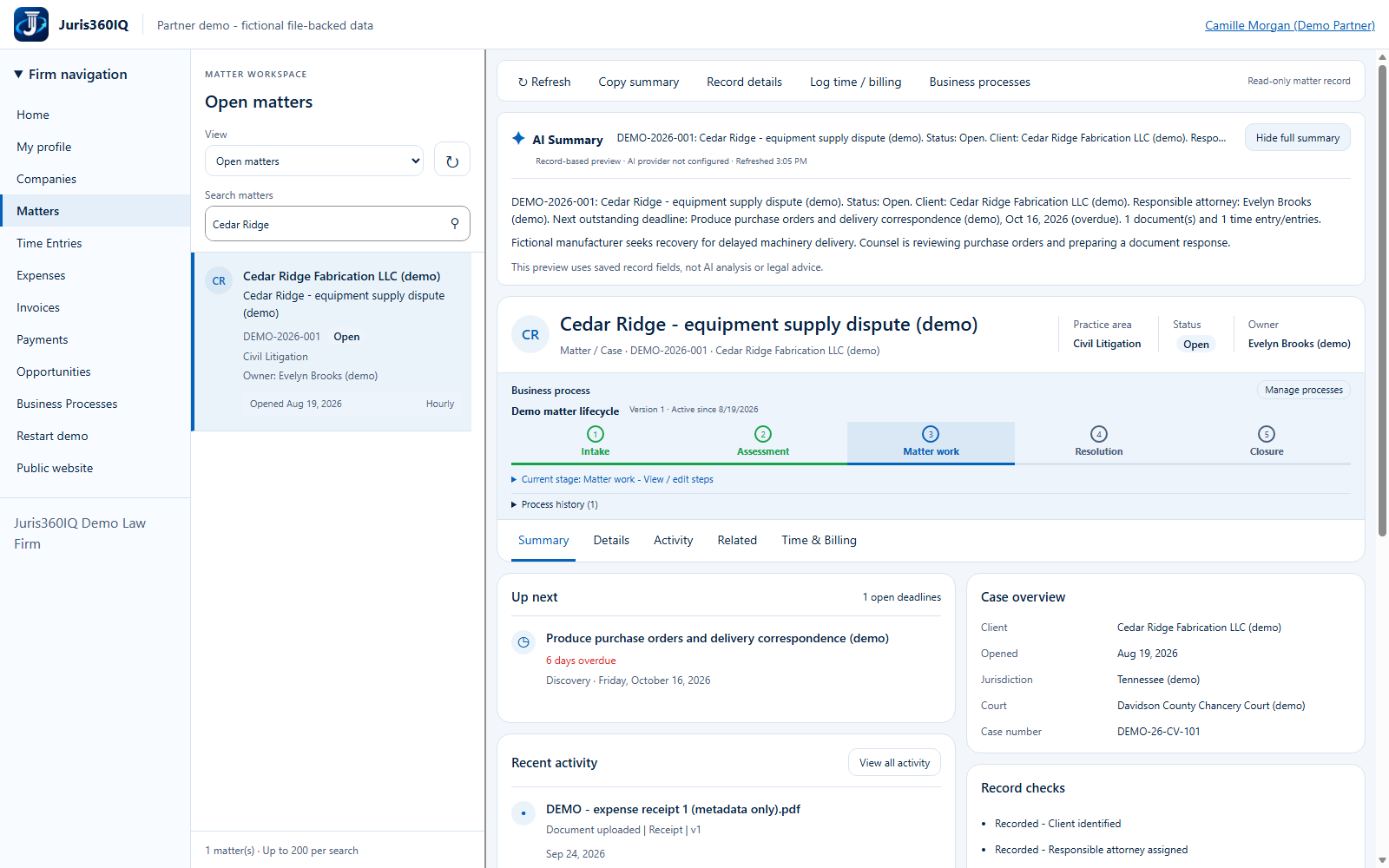The height and width of the screenshot is (868, 1389).
Task: Click the CR avatar beside matter title
Action: 530,335
